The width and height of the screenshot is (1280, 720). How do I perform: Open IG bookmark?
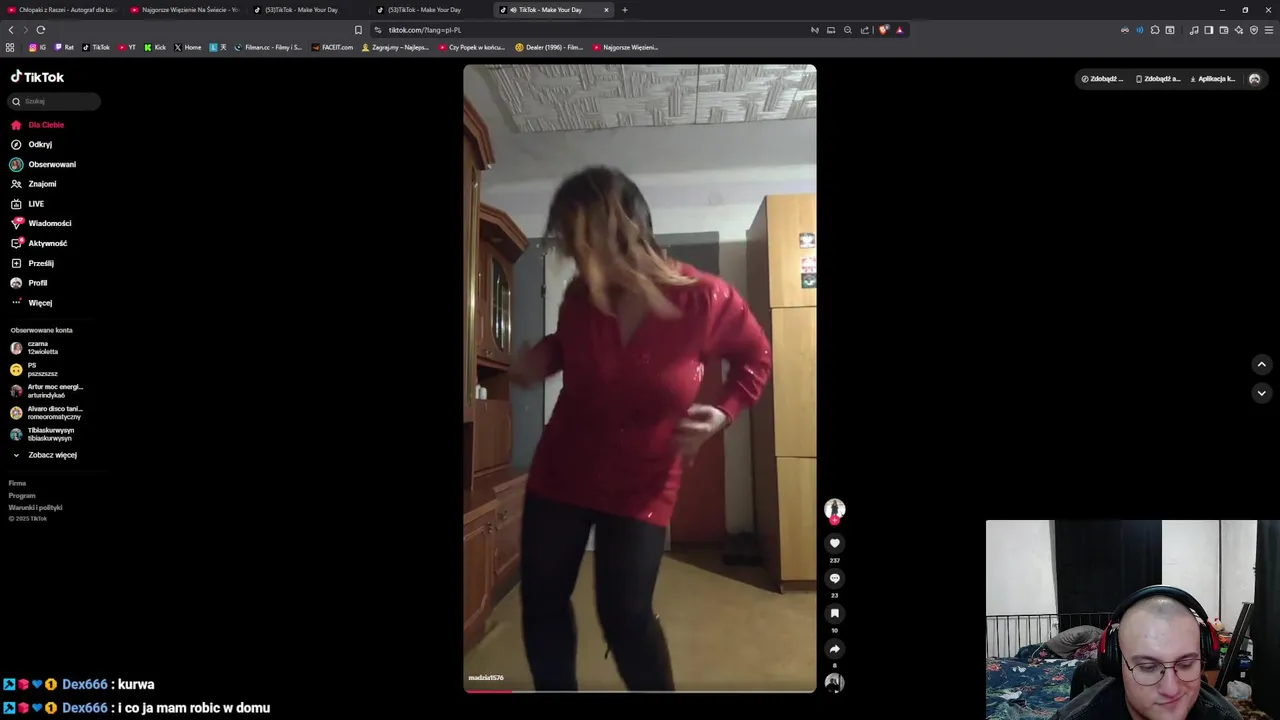pos(38,47)
